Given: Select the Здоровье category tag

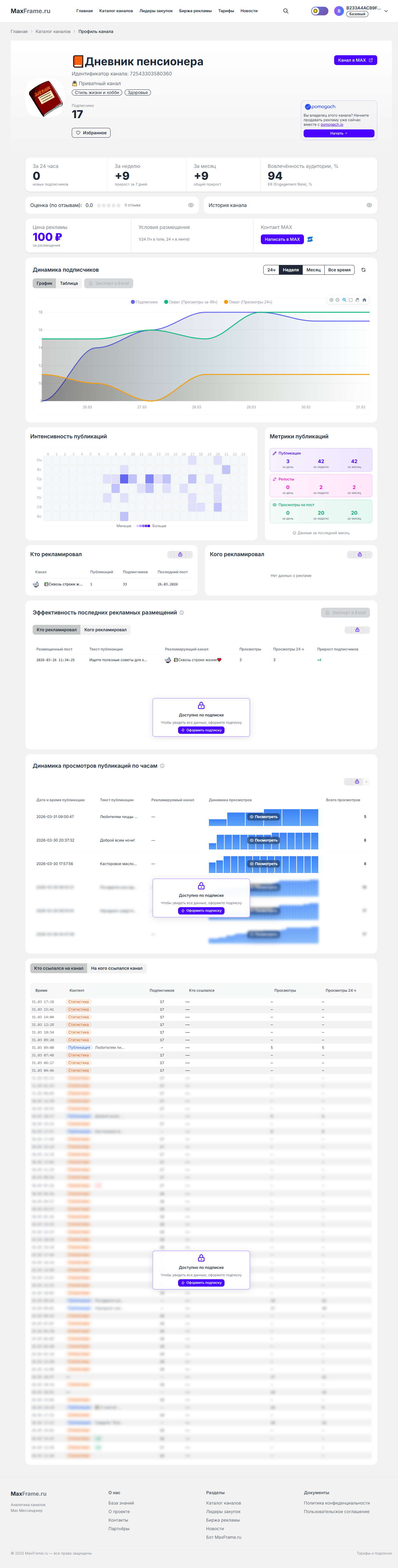Looking at the screenshot, I should tap(138, 92).
